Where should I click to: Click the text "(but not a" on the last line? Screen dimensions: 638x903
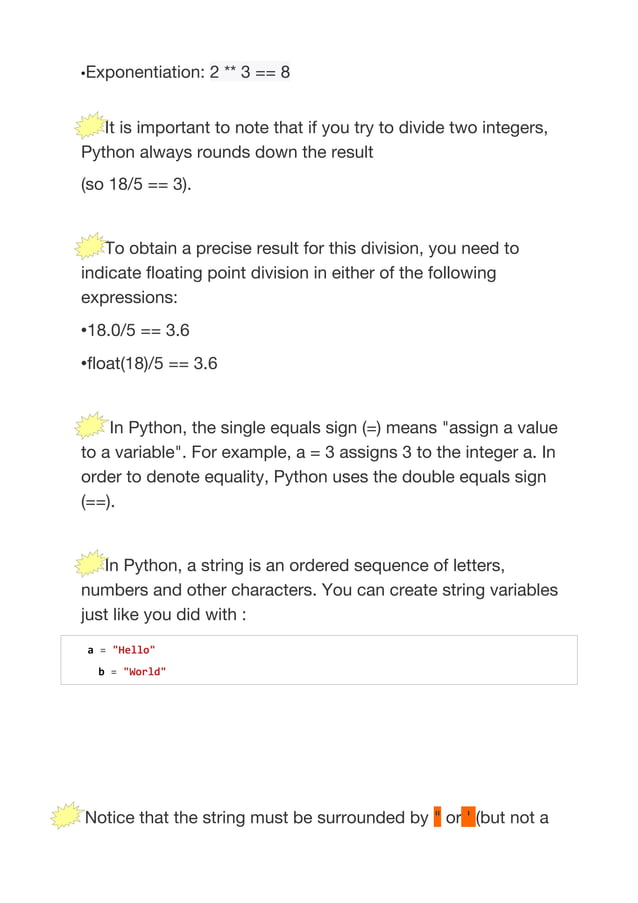click(512, 817)
